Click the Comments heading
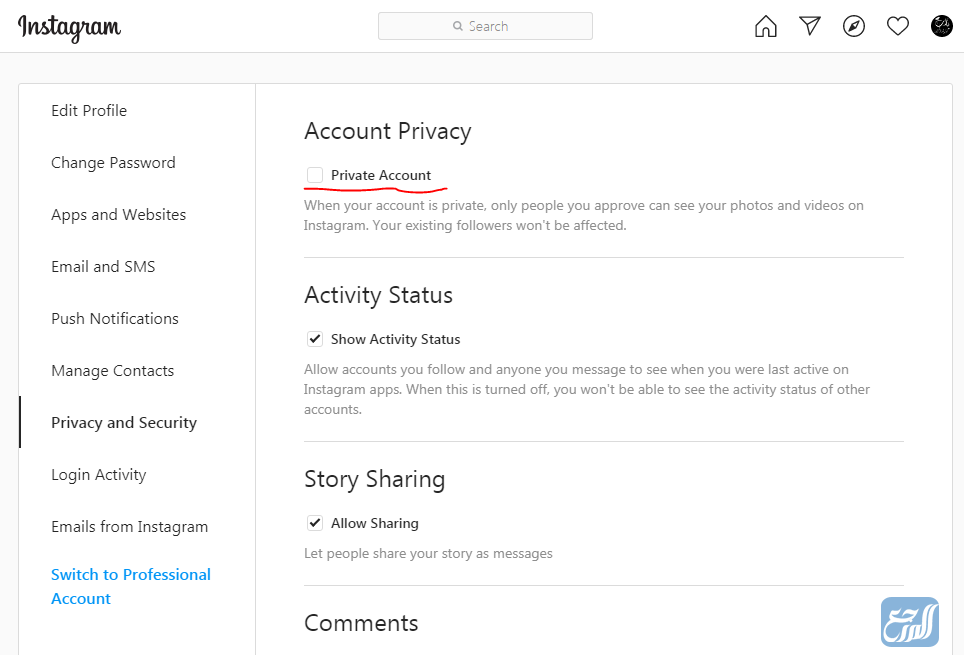 (x=362, y=623)
